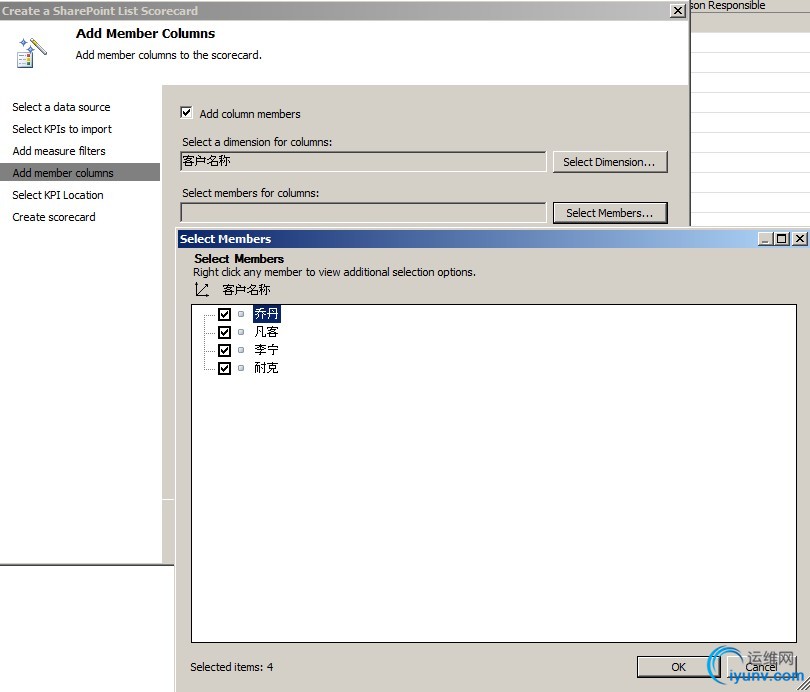Image resolution: width=810 pixels, height=692 pixels.
Task: Uncheck the 乔丹 member checkbox
Action: pyautogui.click(x=224, y=314)
